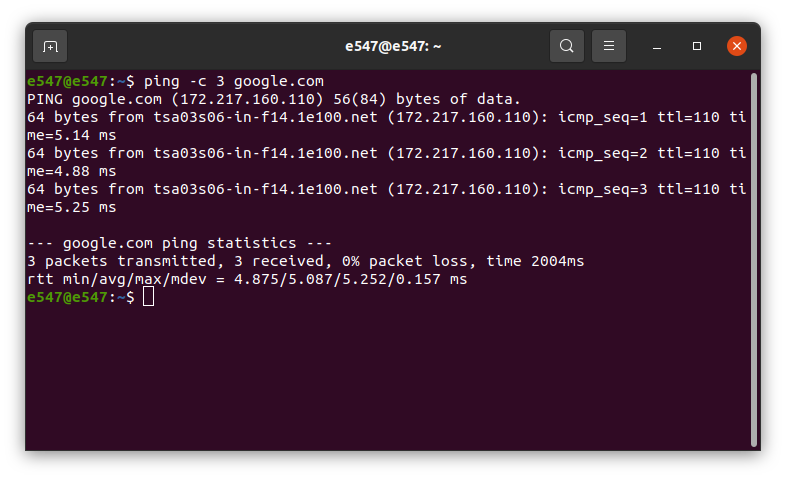The width and height of the screenshot is (786, 479).
Task: Open the hamburger menu
Action: (609, 46)
